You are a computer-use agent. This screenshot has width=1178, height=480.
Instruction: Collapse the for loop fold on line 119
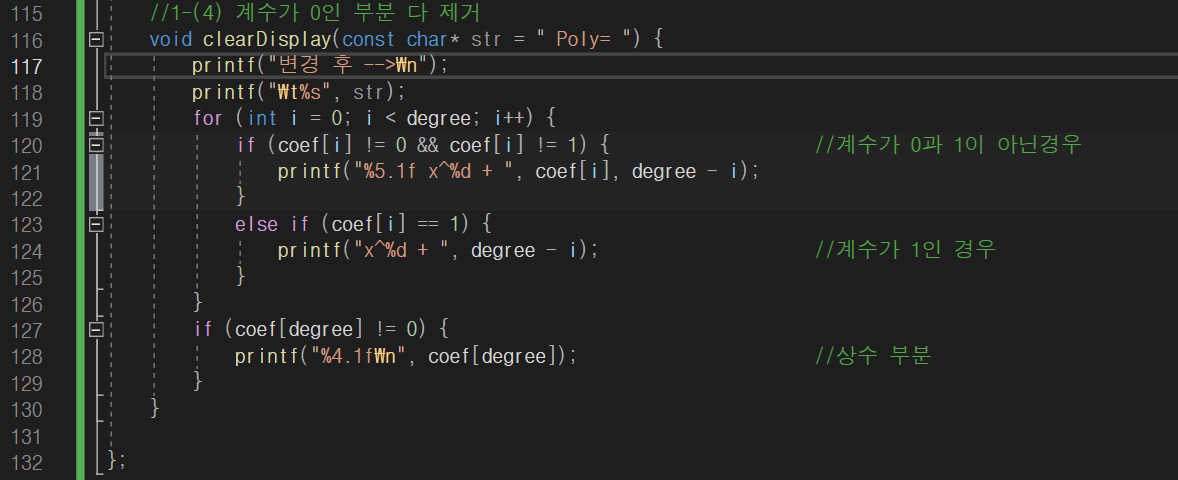pyautogui.click(x=95, y=119)
